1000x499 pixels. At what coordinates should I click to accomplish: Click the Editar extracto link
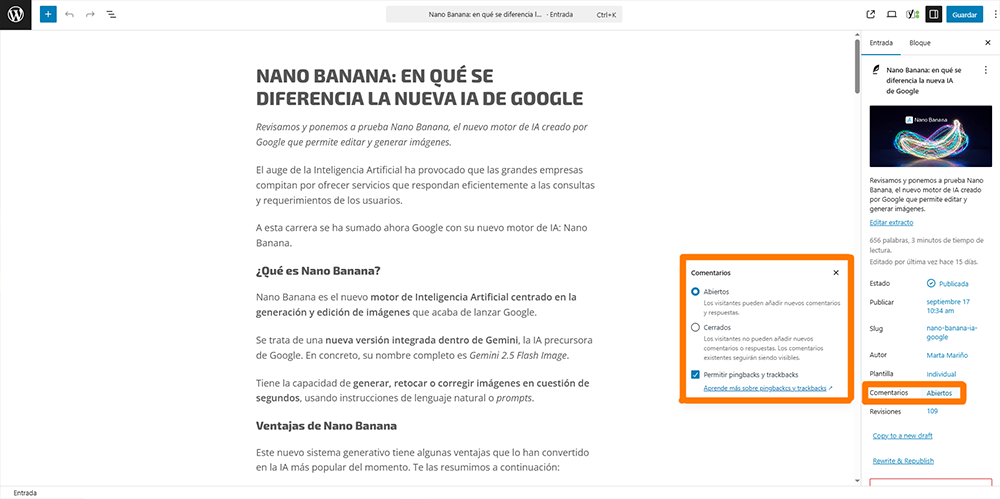point(891,223)
